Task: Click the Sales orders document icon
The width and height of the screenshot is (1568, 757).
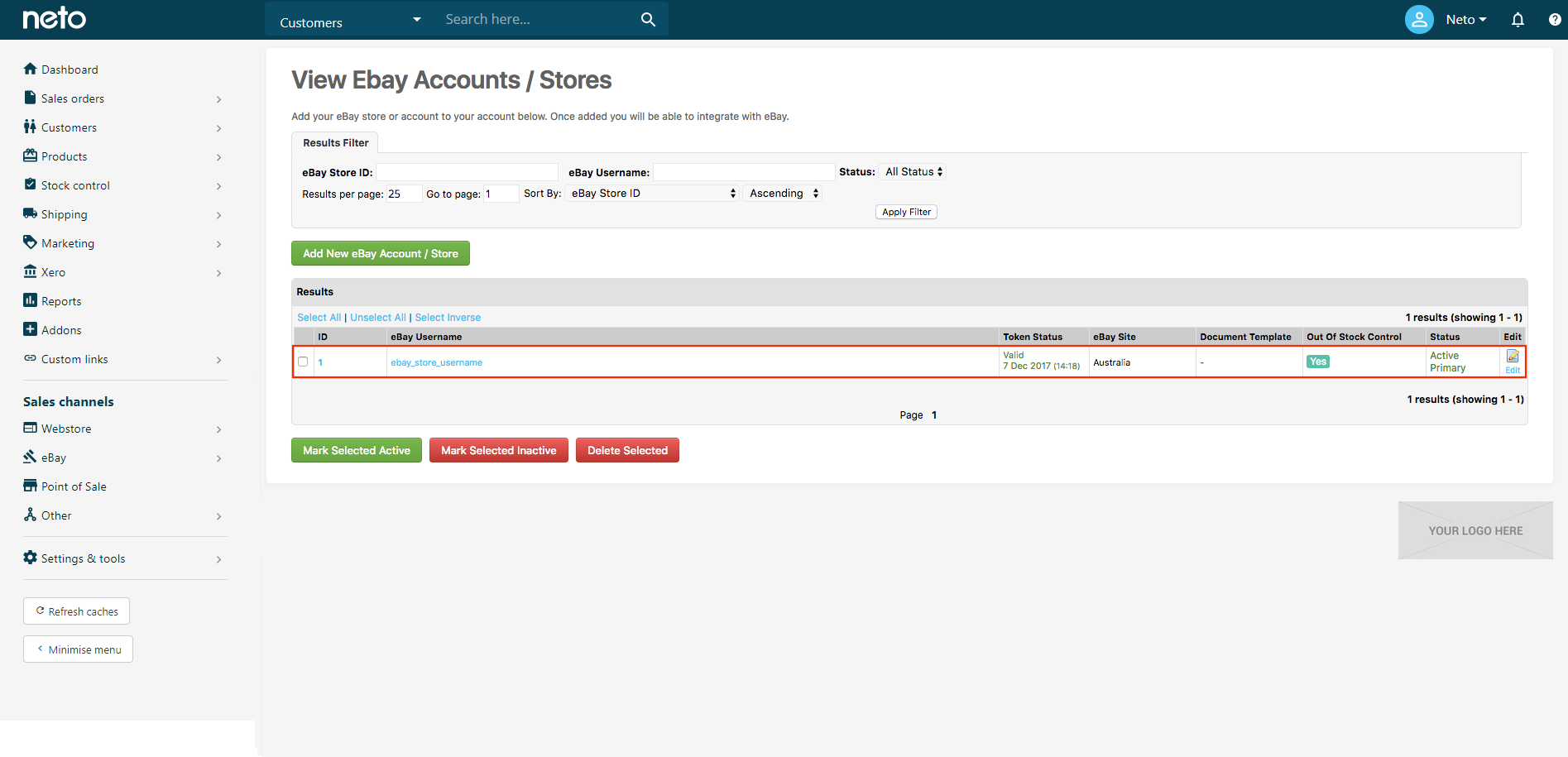Action: coord(31,98)
